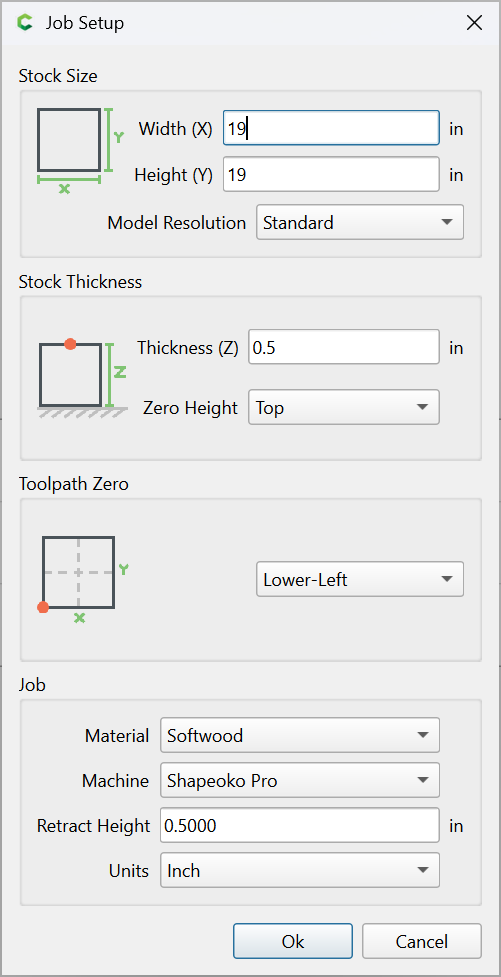Click the Height (Y) input field

pos(332,174)
